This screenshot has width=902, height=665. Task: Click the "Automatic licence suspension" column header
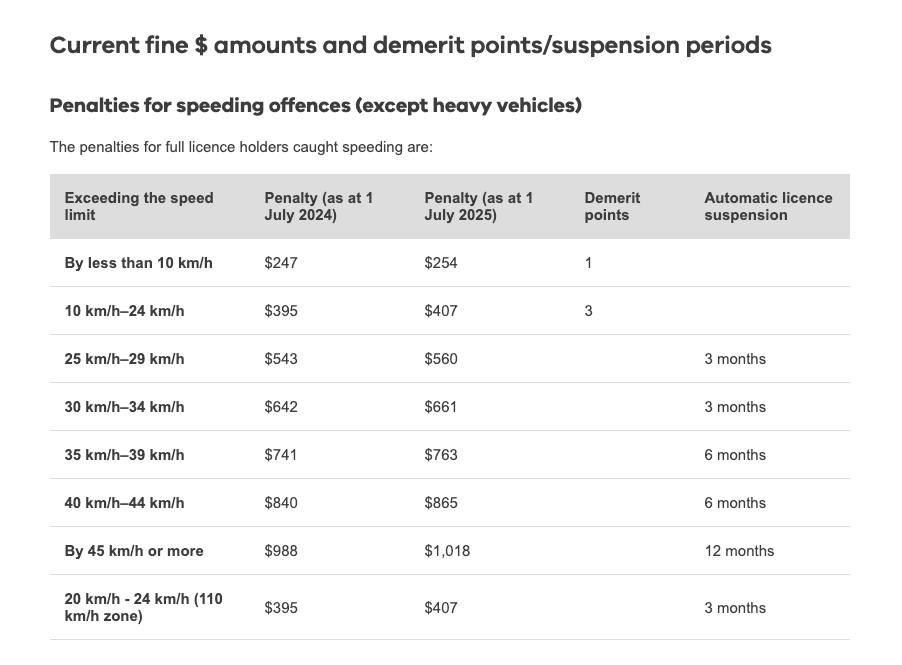tap(768, 206)
